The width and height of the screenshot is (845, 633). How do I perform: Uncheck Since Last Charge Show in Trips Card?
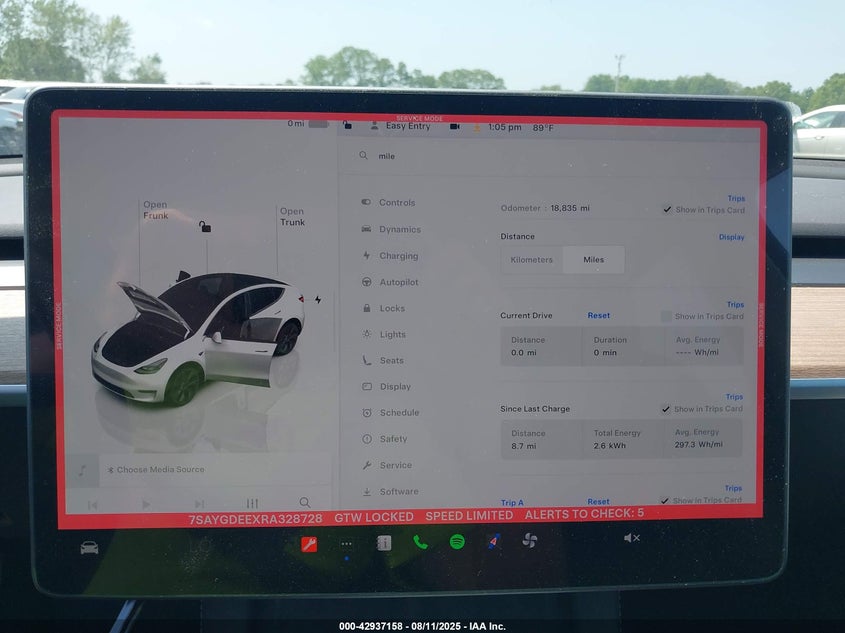[x=666, y=409]
